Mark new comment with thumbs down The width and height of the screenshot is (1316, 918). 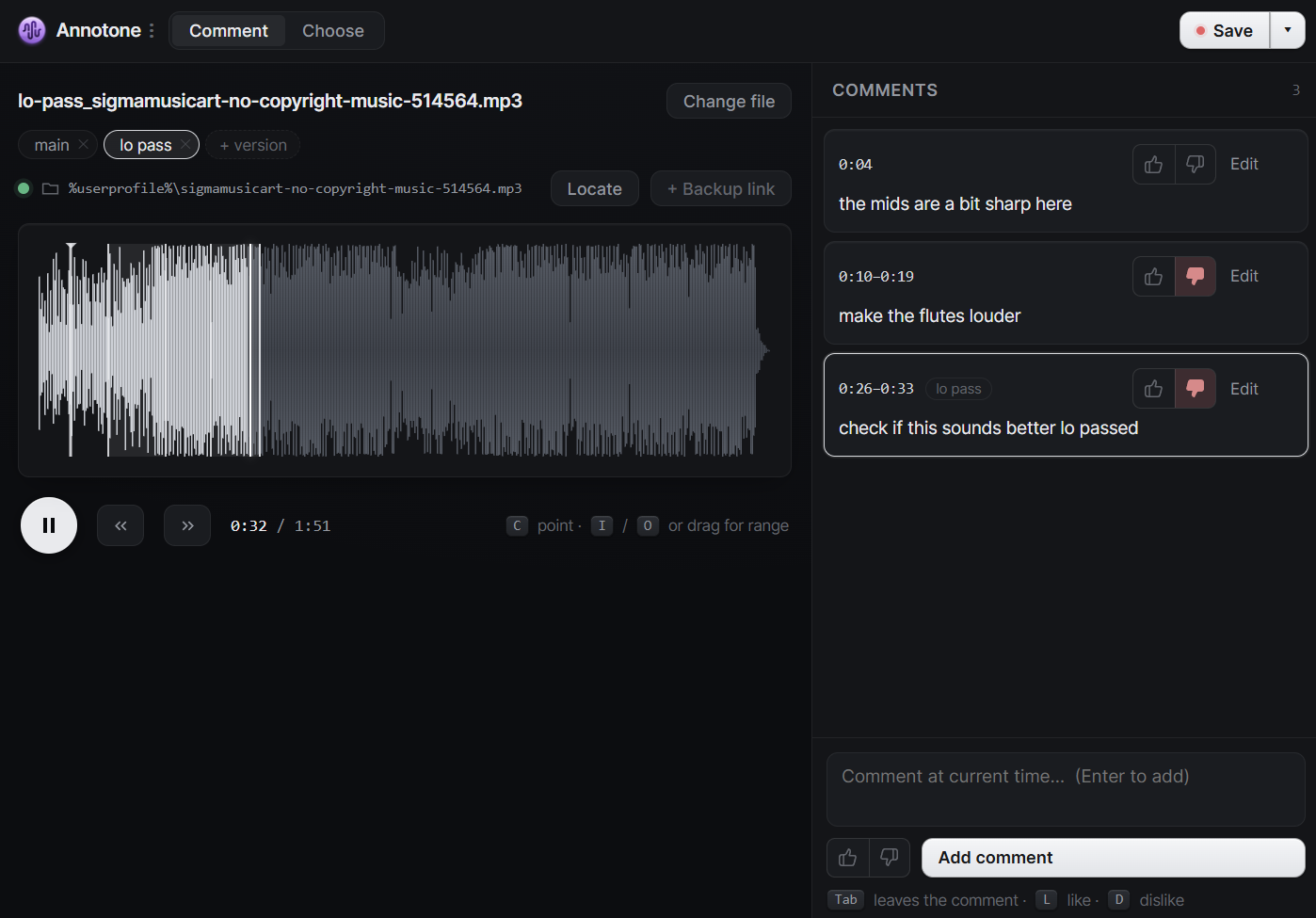[890, 858]
